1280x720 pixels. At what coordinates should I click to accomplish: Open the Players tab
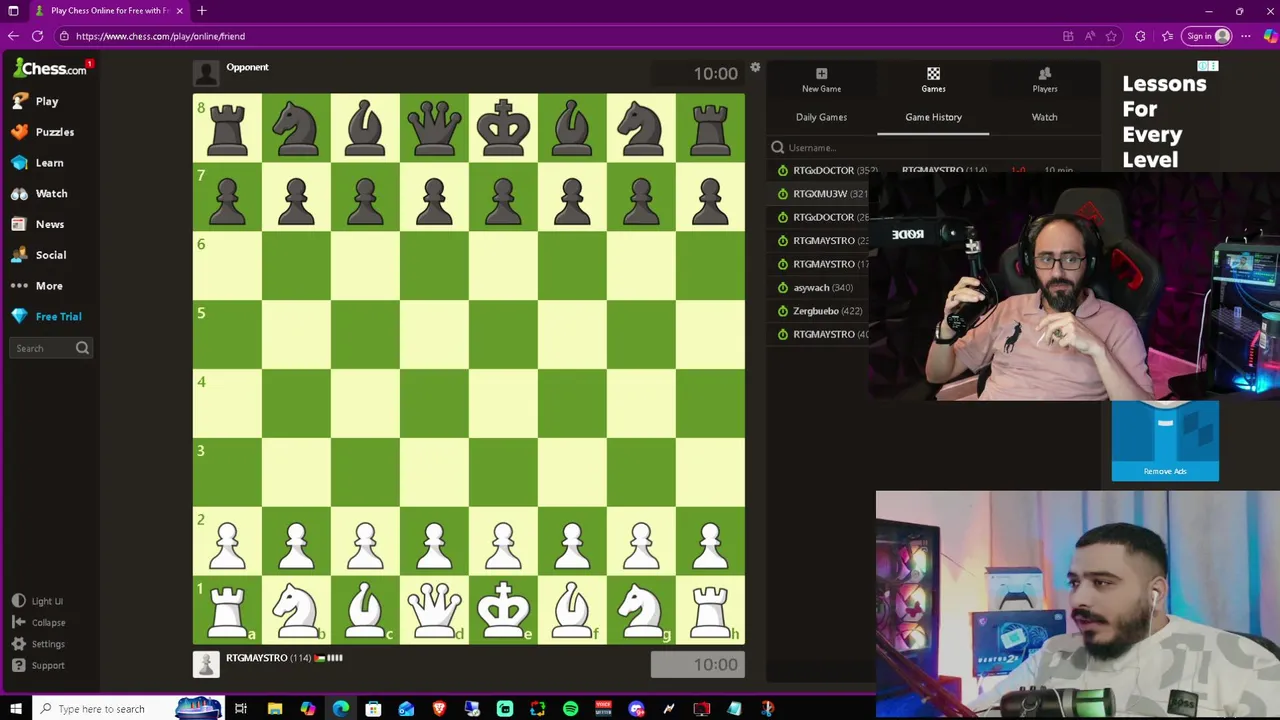click(x=1045, y=80)
